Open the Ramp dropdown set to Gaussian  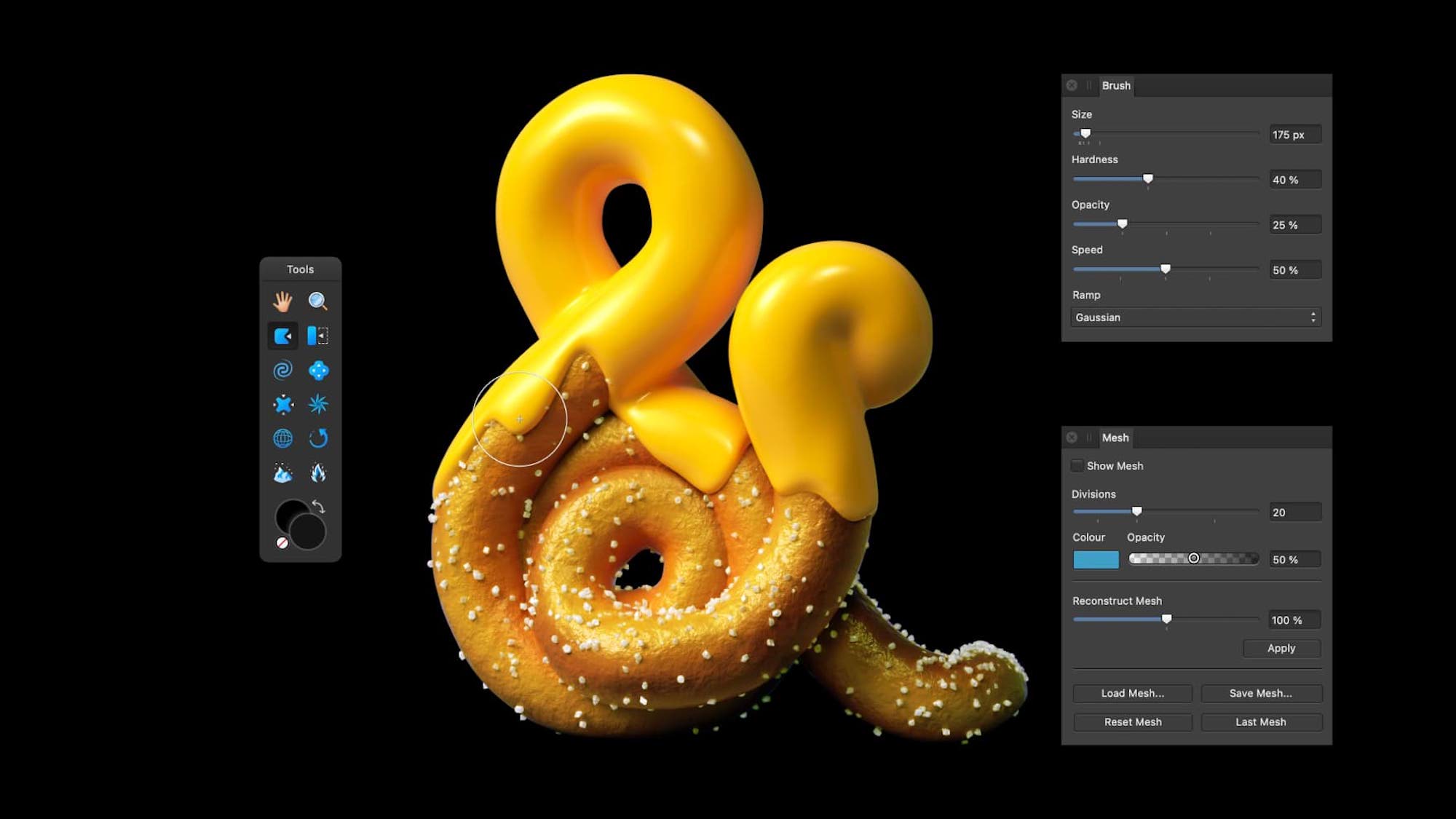pos(1194,317)
